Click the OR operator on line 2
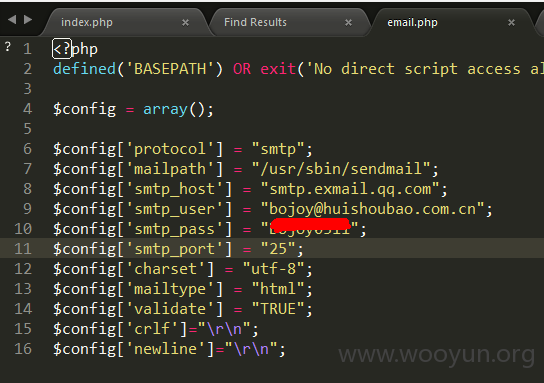This screenshot has width=544, height=383. click(x=242, y=69)
